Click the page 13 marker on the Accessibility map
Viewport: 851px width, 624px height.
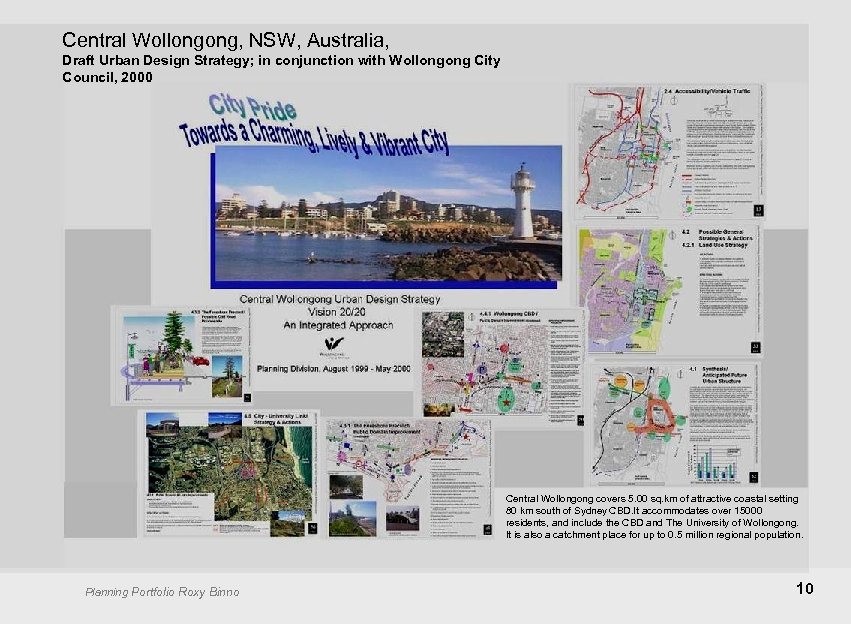758,209
